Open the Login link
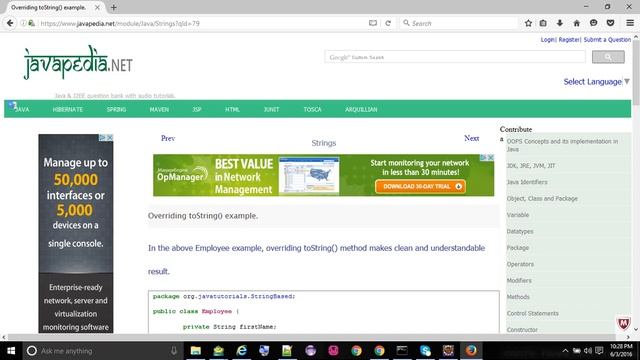 point(548,40)
